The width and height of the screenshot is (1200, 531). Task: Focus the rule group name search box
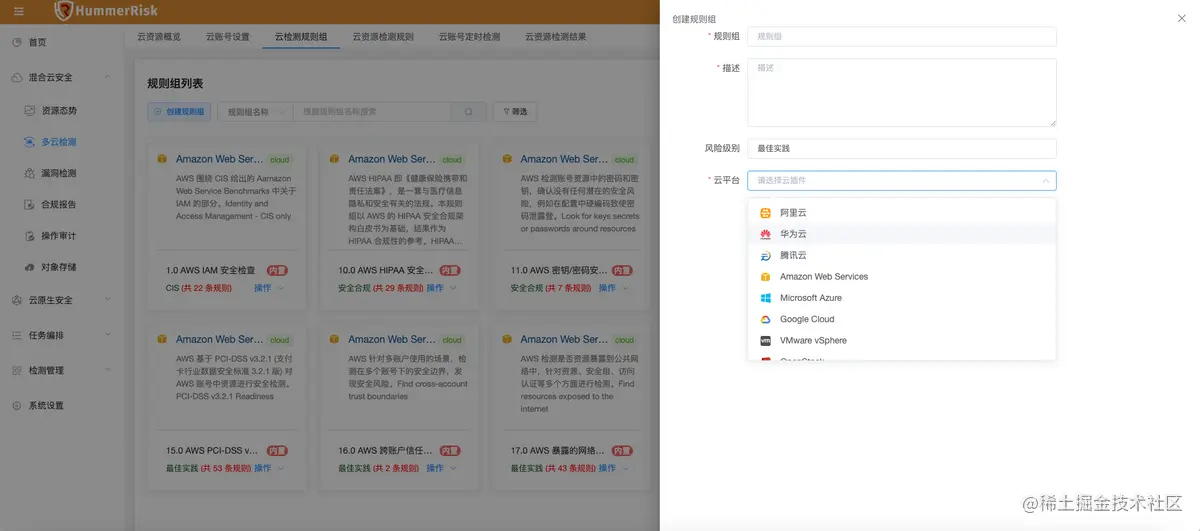(x=371, y=112)
